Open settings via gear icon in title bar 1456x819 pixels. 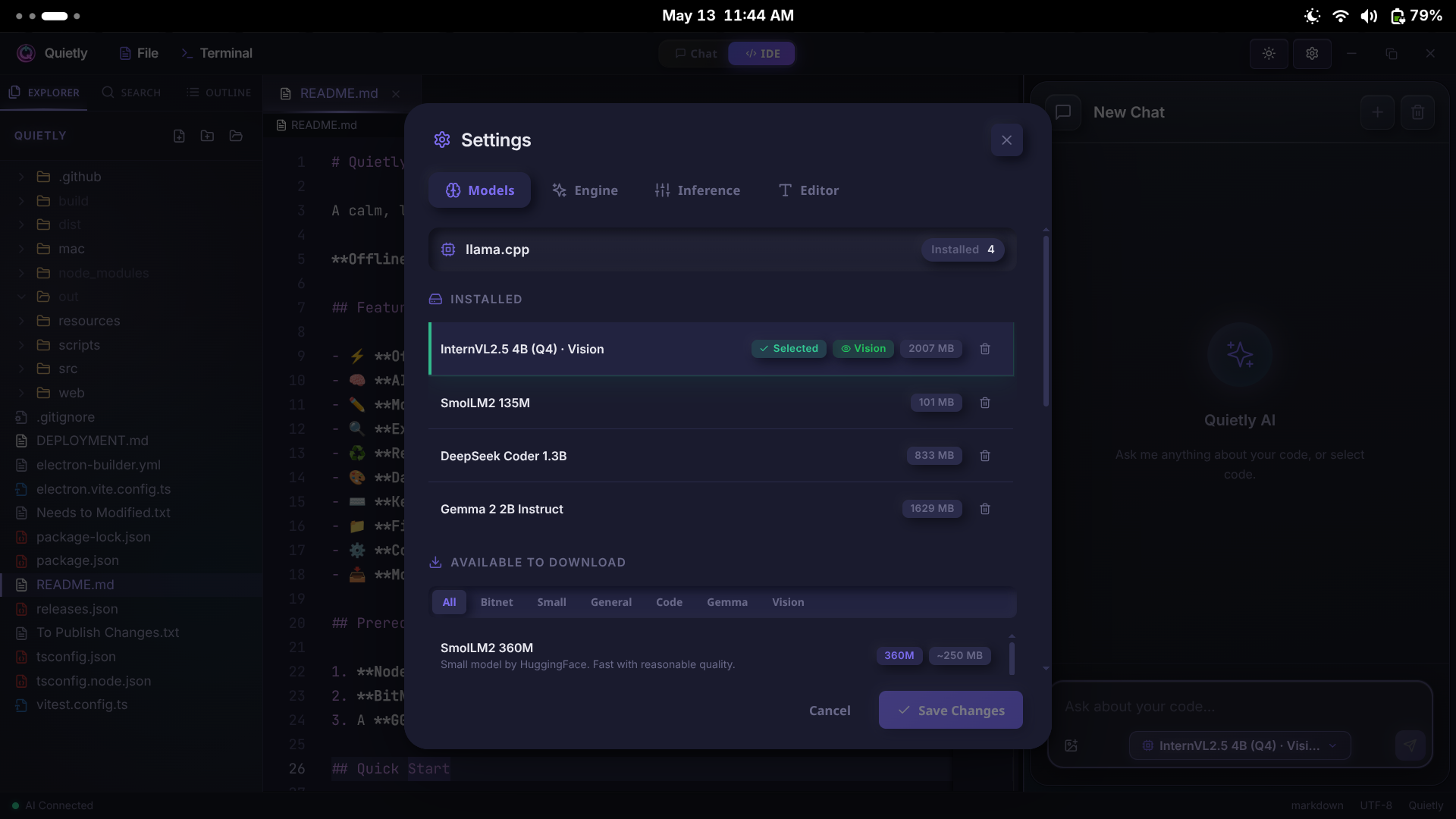[x=1312, y=54]
